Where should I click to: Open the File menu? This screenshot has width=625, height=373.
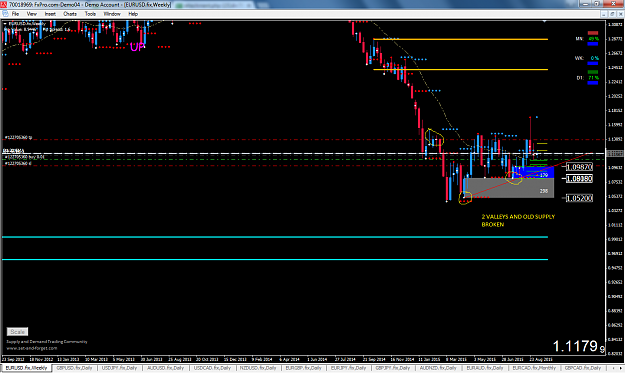15,14
